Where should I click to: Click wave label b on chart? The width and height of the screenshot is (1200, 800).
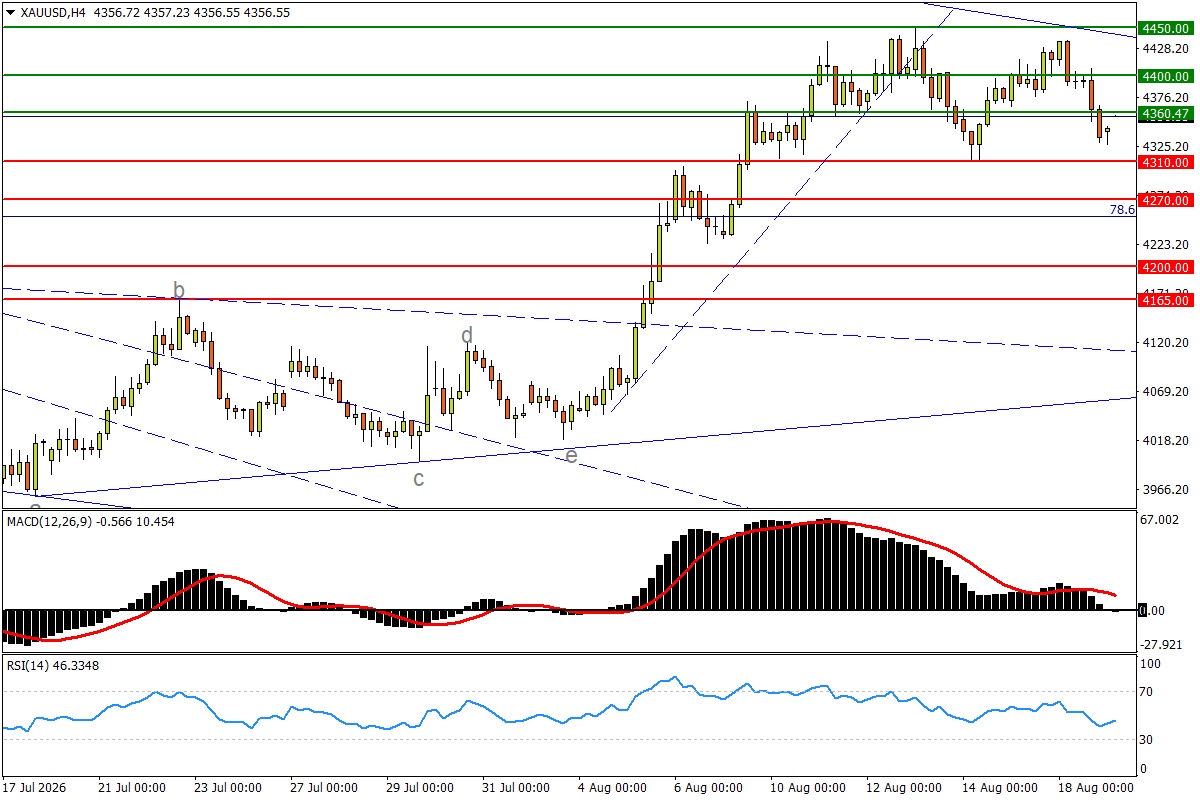click(x=179, y=291)
